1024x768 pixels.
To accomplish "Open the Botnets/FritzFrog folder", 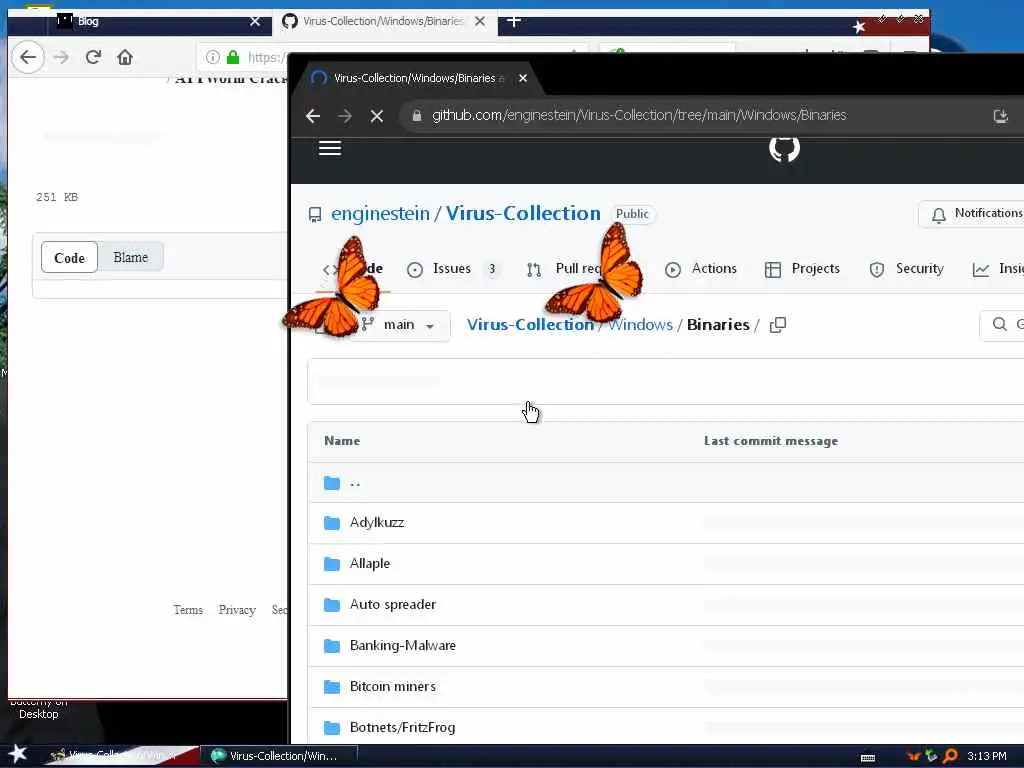I will pos(402,728).
